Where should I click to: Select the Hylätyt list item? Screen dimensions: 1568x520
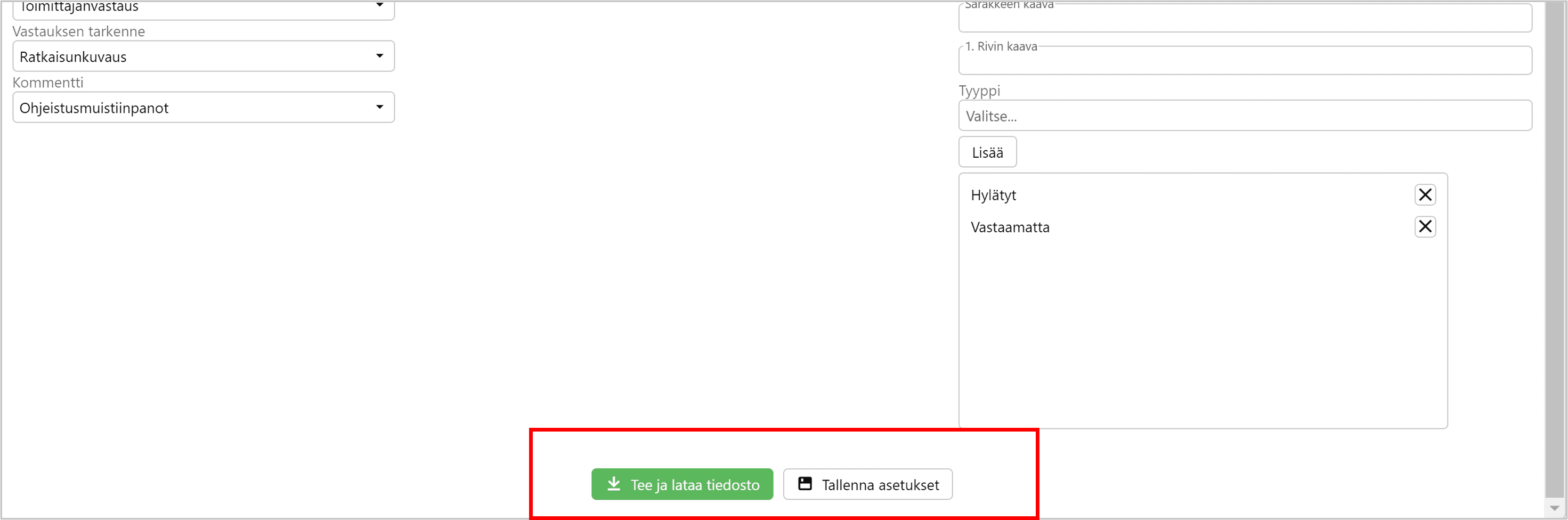(994, 196)
